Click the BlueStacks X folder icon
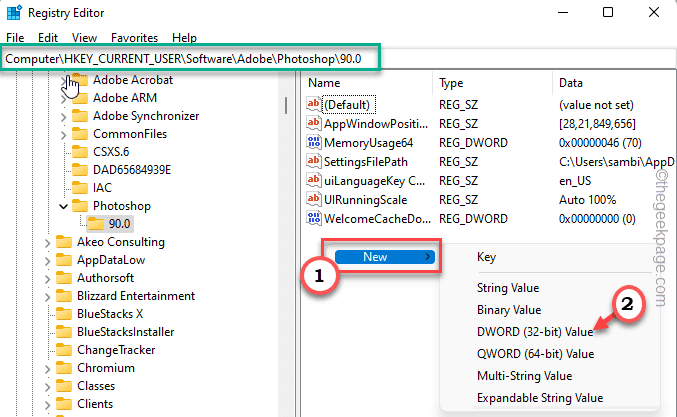 coord(63,314)
